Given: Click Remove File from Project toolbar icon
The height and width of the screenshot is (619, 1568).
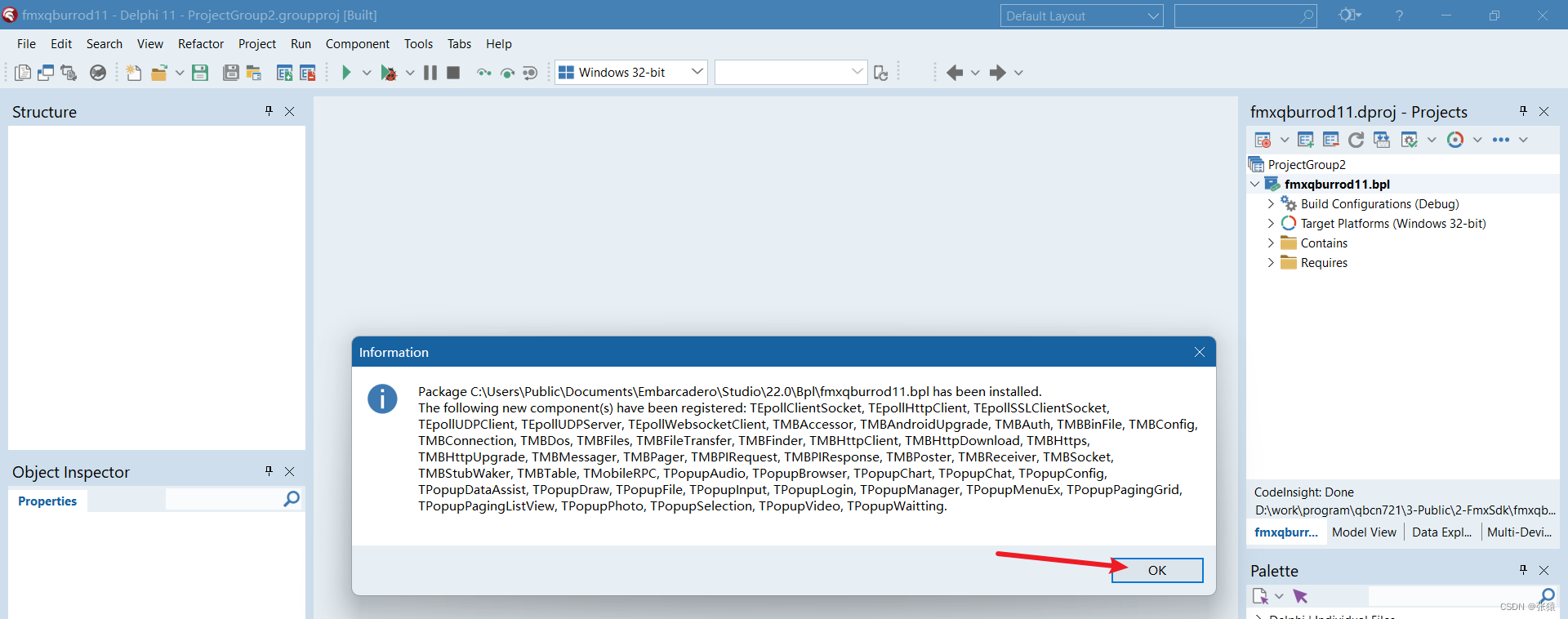Looking at the screenshot, I should 307,73.
